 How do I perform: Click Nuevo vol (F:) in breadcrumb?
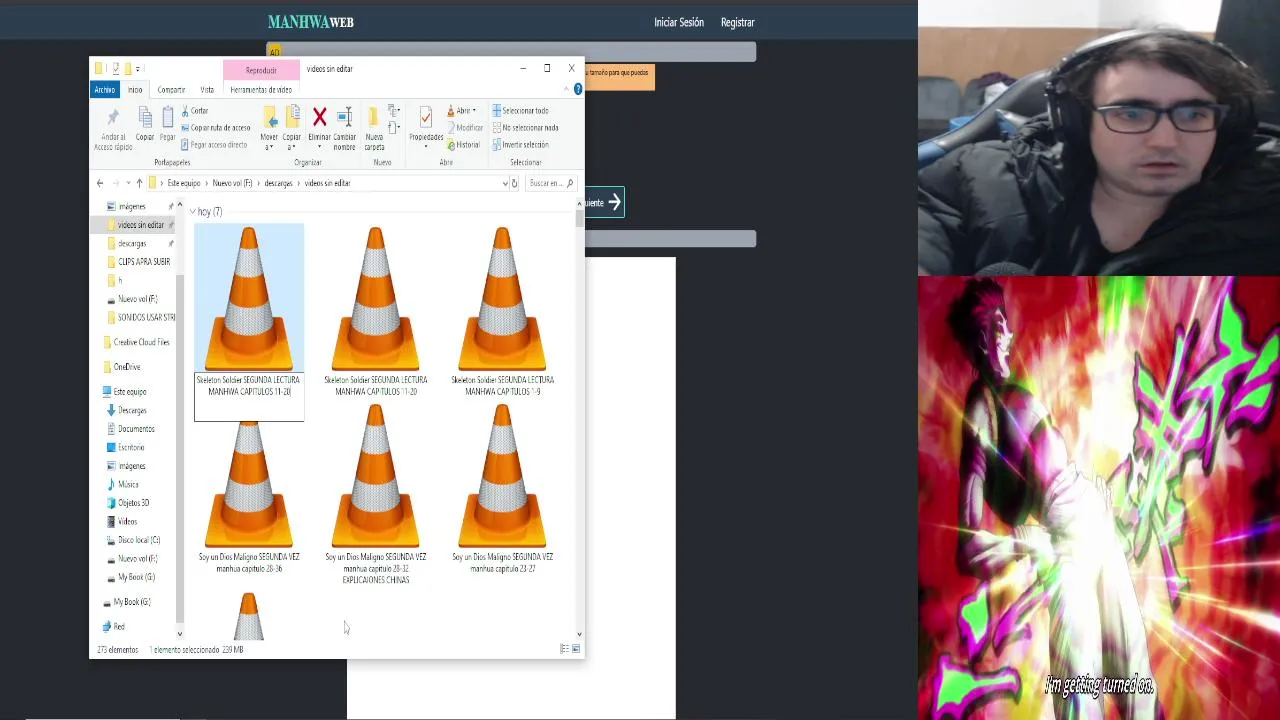[232, 183]
